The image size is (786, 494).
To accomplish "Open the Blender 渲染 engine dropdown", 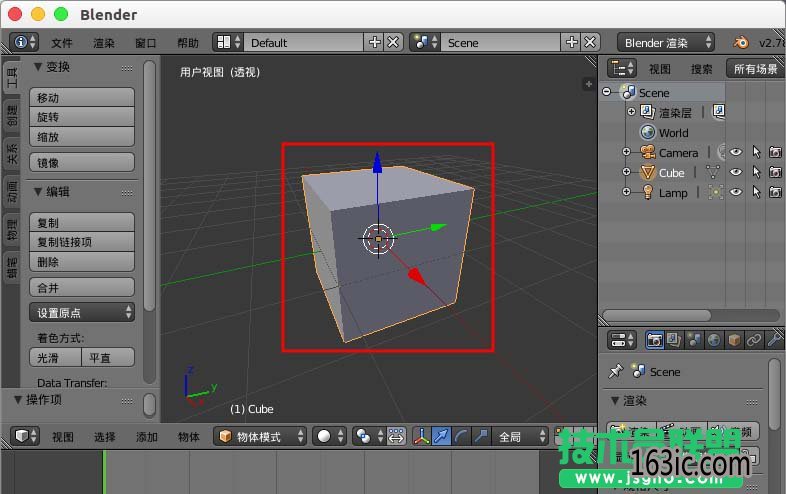I will pos(665,43).
